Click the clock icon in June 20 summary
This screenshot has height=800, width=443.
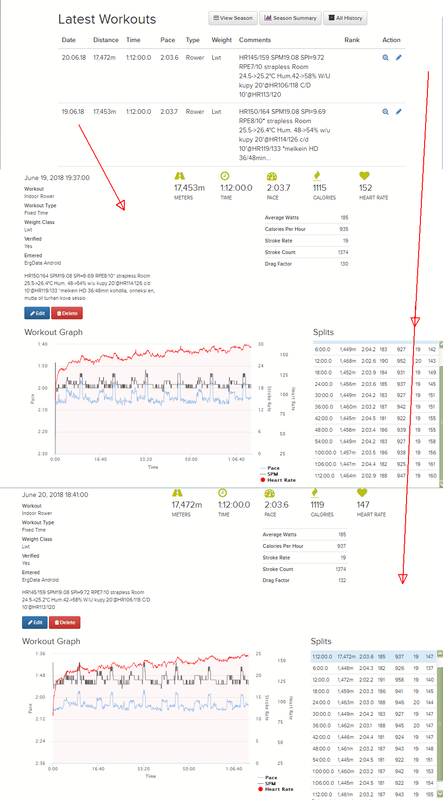[223, 492]
